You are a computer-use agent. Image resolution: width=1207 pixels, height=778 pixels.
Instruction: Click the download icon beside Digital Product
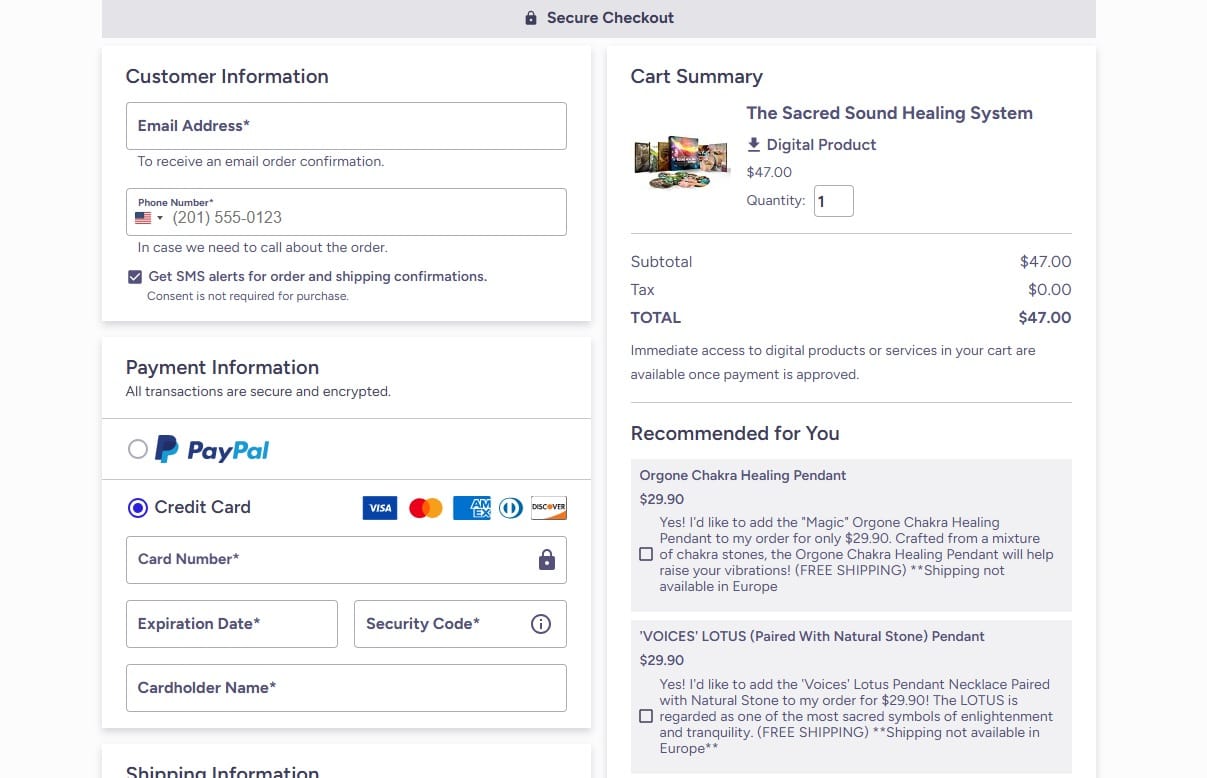coord(754,145)
